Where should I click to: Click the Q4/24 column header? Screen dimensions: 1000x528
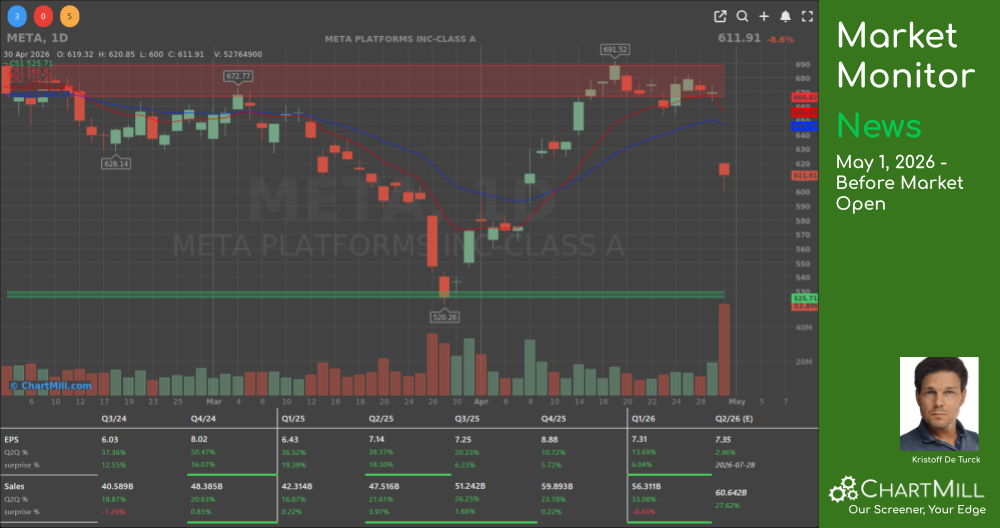point(203,419)
